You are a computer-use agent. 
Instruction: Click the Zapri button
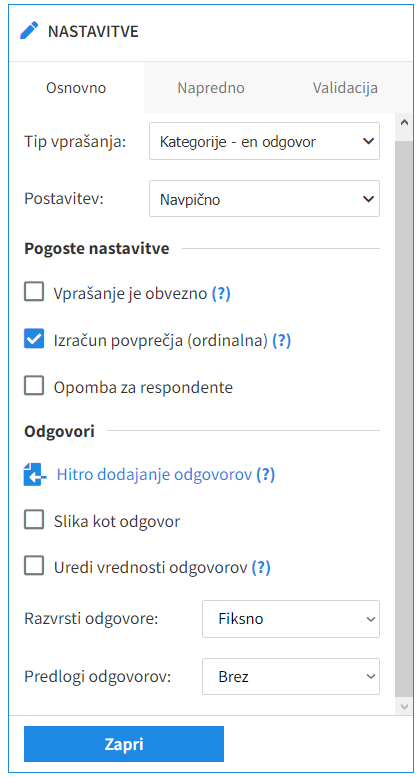124,744
